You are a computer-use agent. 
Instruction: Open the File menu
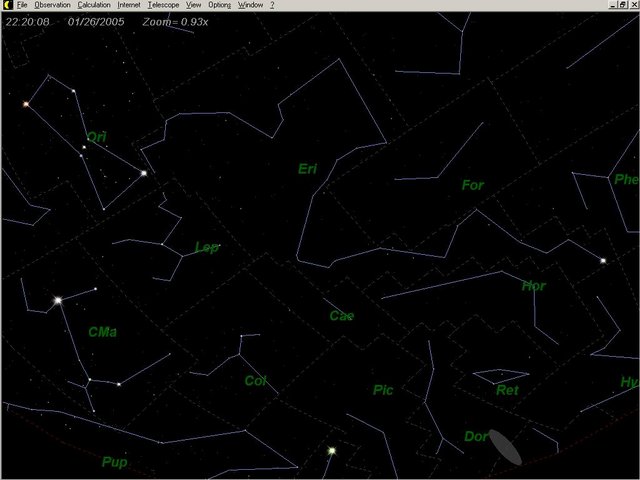21,5
